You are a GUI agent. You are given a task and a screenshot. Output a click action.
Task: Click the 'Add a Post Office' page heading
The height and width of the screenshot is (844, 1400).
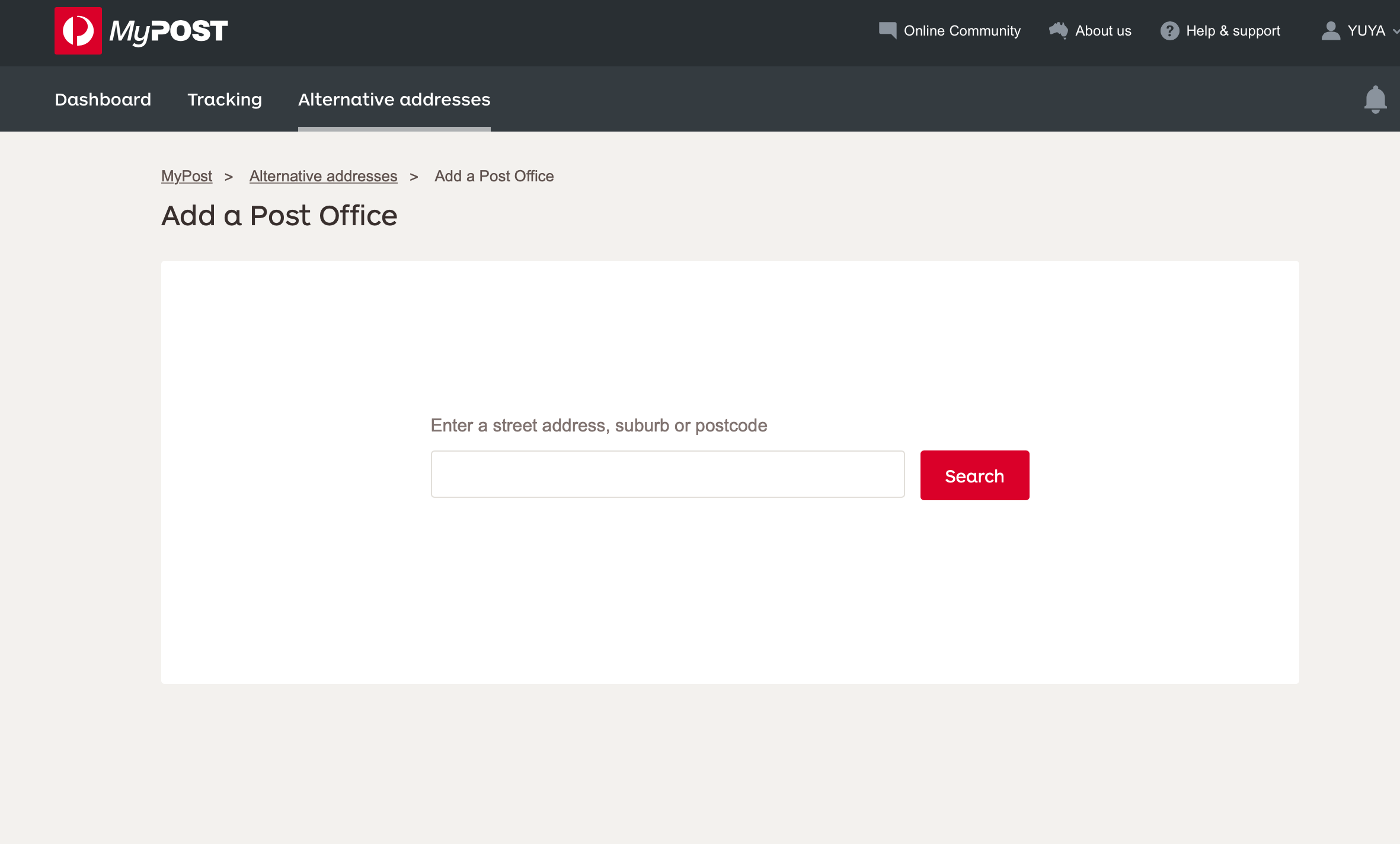(x=279, y=216)
